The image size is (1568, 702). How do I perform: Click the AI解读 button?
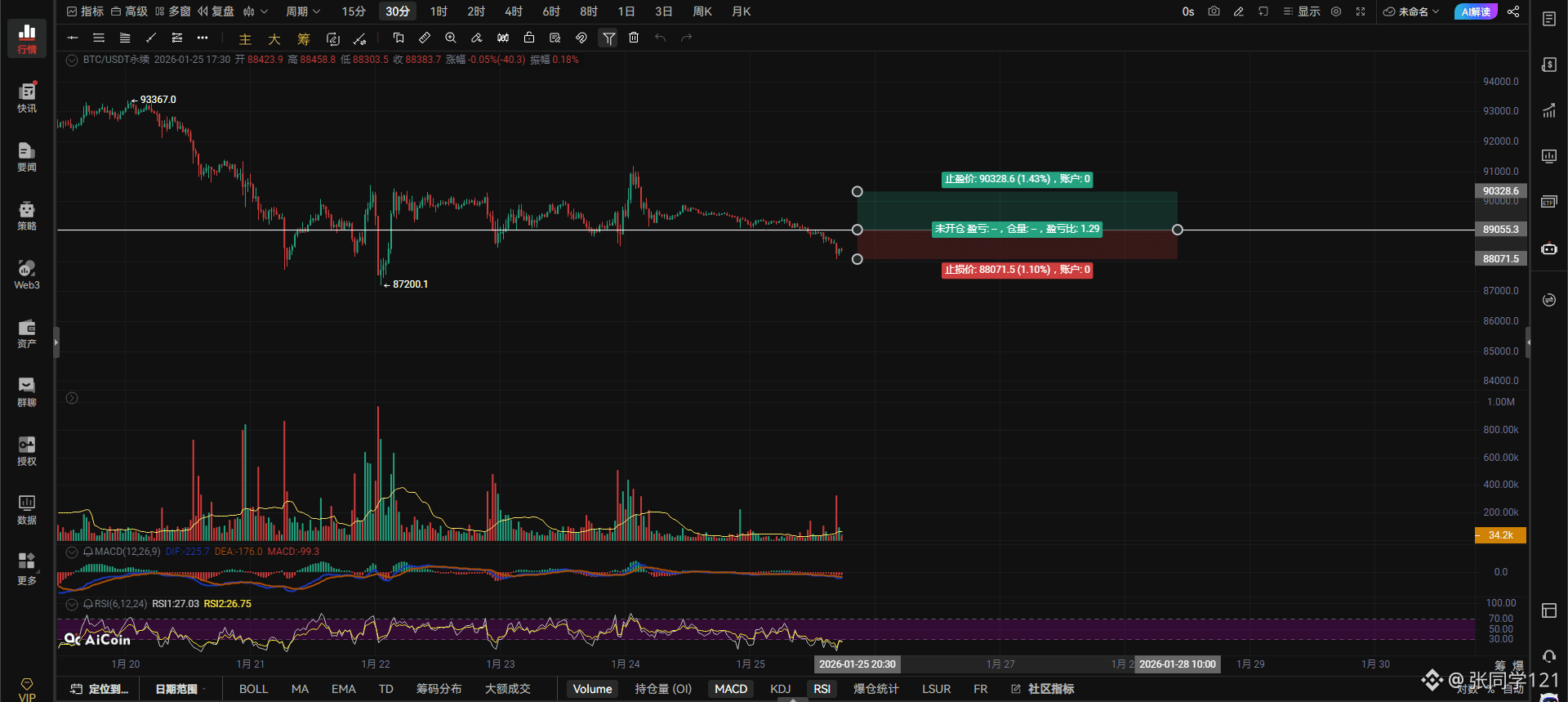point(1476,11)
